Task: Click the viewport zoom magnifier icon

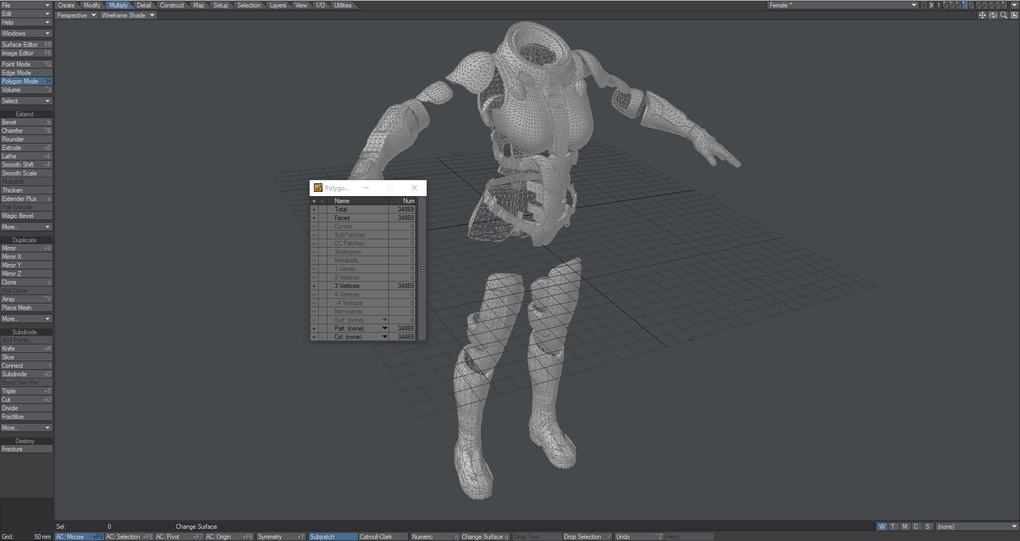Action: tap(1003, 15)
